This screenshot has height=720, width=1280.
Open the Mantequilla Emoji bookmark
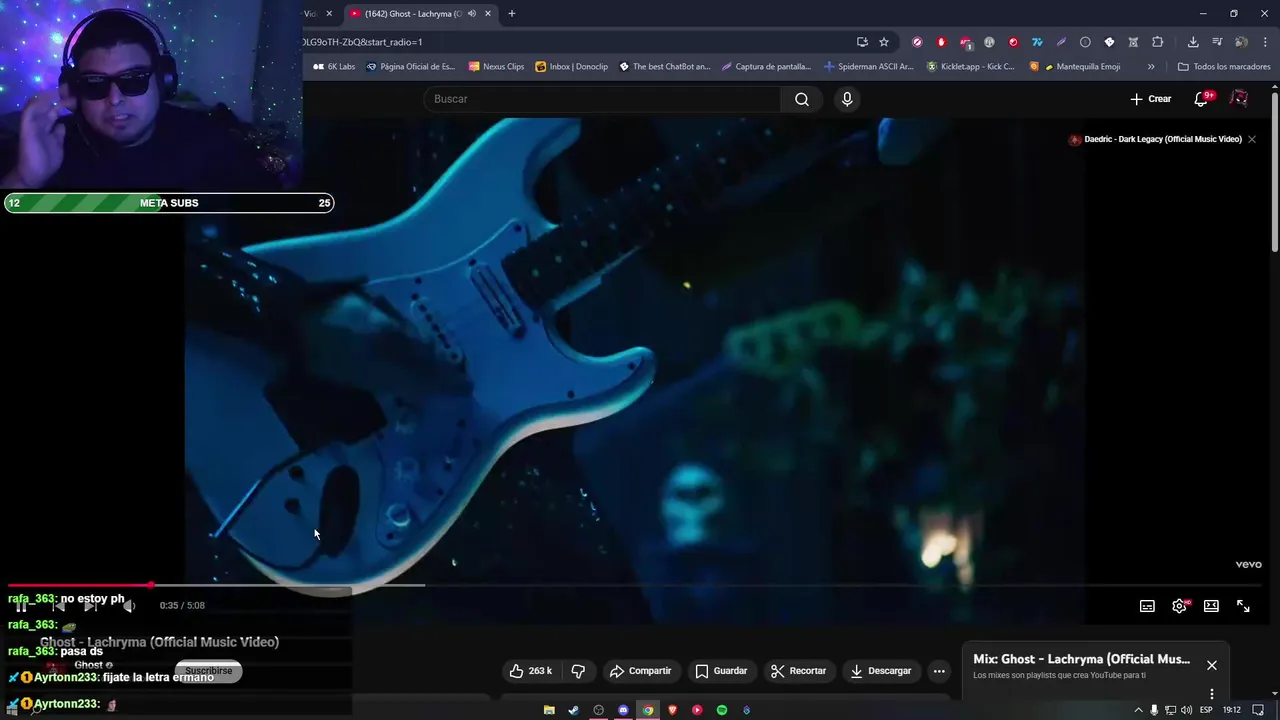tap(1075, 66)
